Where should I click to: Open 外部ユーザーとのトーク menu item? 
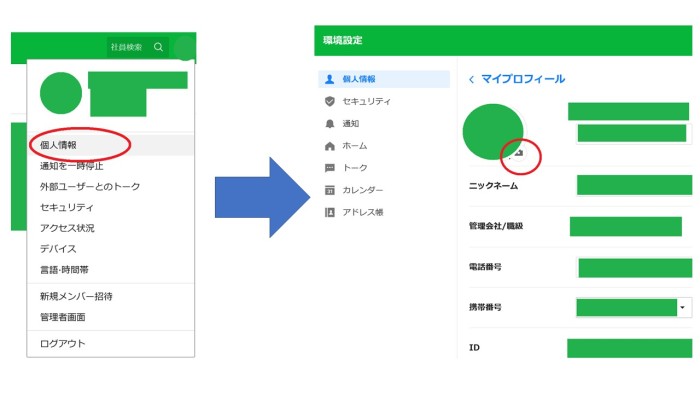(x=90, y=187)
